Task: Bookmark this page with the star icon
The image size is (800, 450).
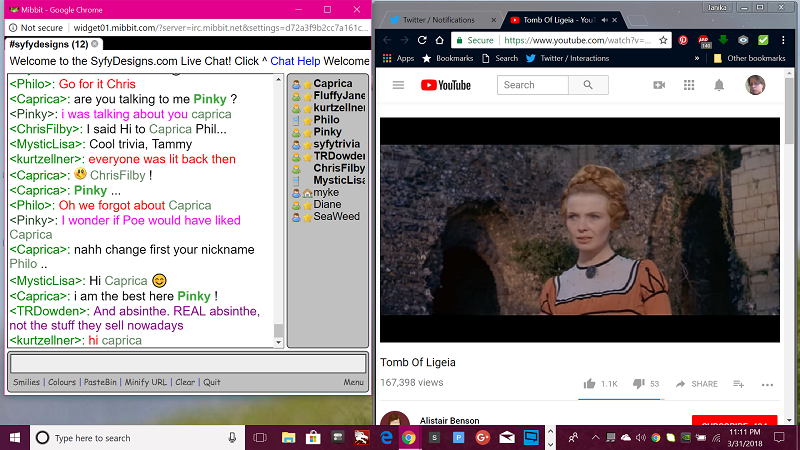Action: coord(663,40)
